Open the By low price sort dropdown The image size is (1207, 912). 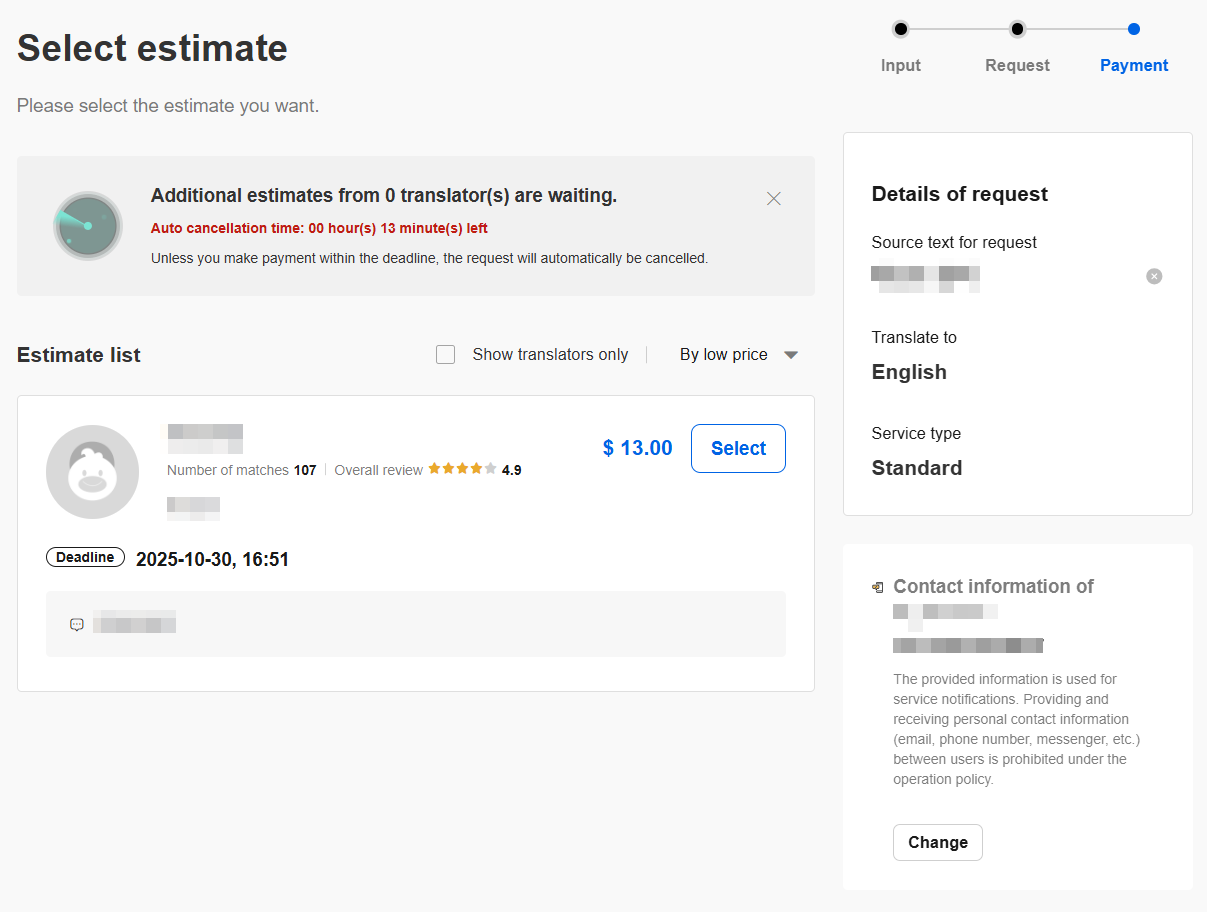coord(739,354)
